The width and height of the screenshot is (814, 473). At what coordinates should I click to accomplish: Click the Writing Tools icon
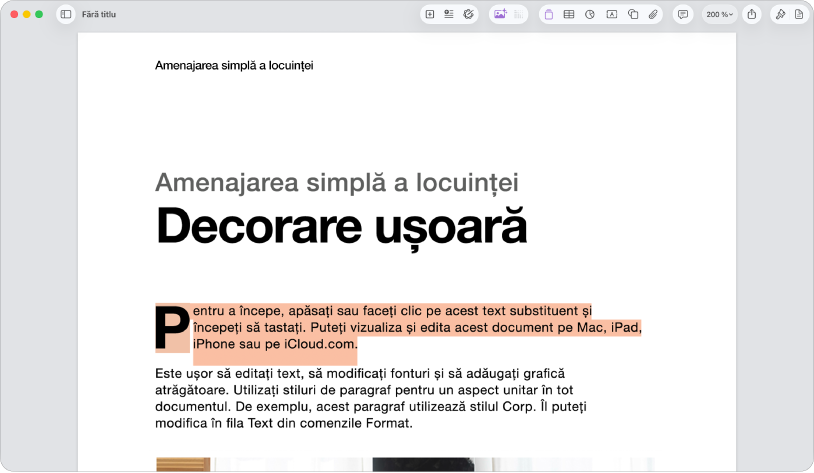pyautogui.click(x=468, y=15)
